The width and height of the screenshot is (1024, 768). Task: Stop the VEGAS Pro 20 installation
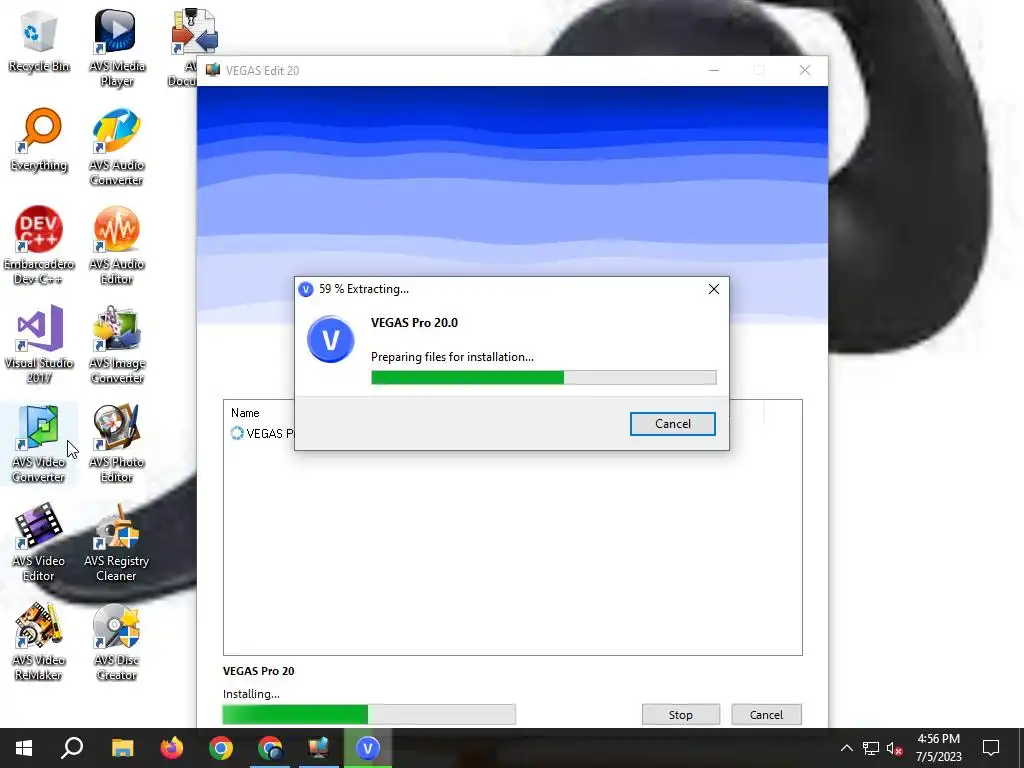(680, 714)
